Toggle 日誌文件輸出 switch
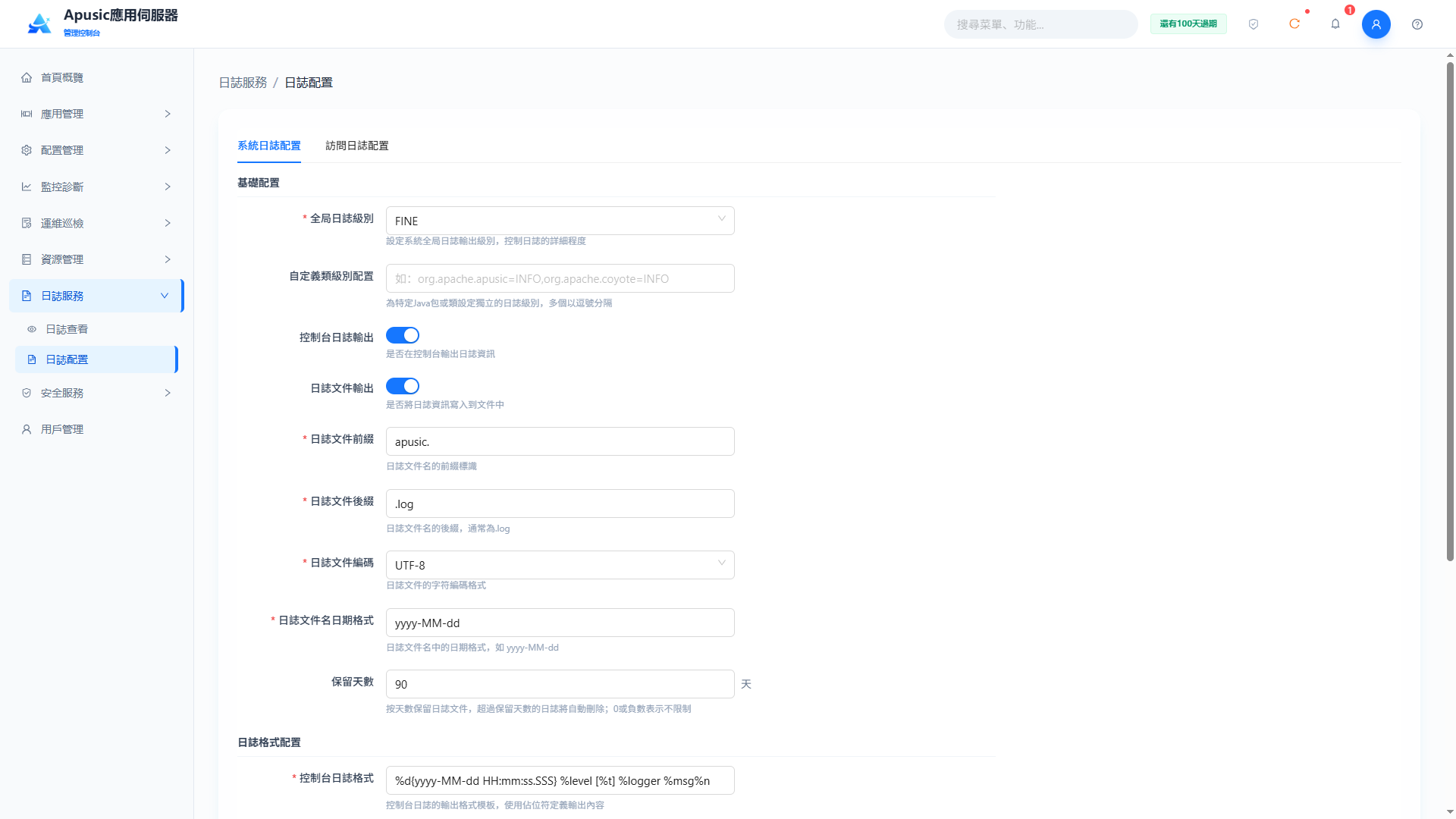1456x819 pixels. pos(403,386)
